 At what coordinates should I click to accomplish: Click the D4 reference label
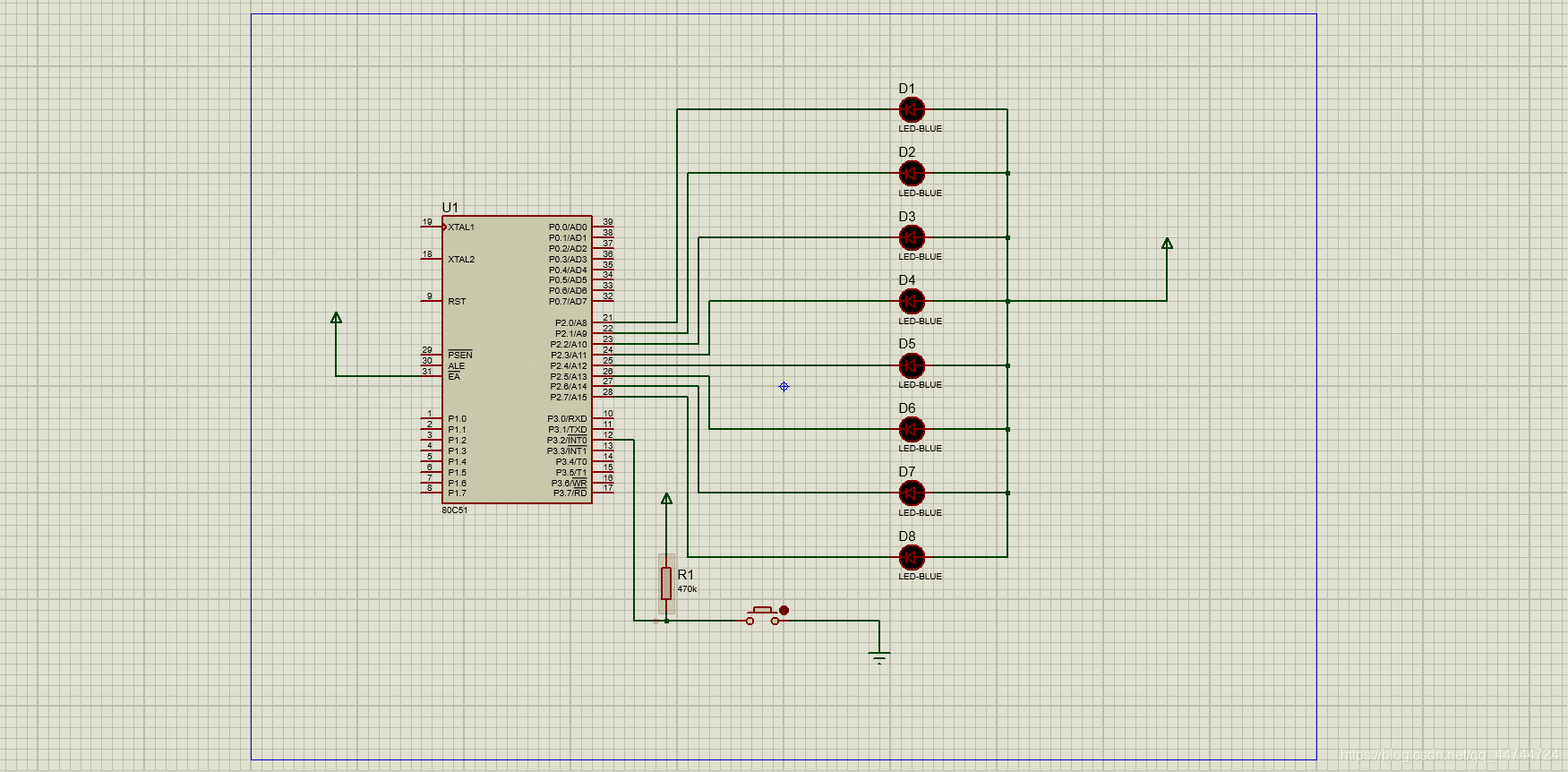coord(907,280)
